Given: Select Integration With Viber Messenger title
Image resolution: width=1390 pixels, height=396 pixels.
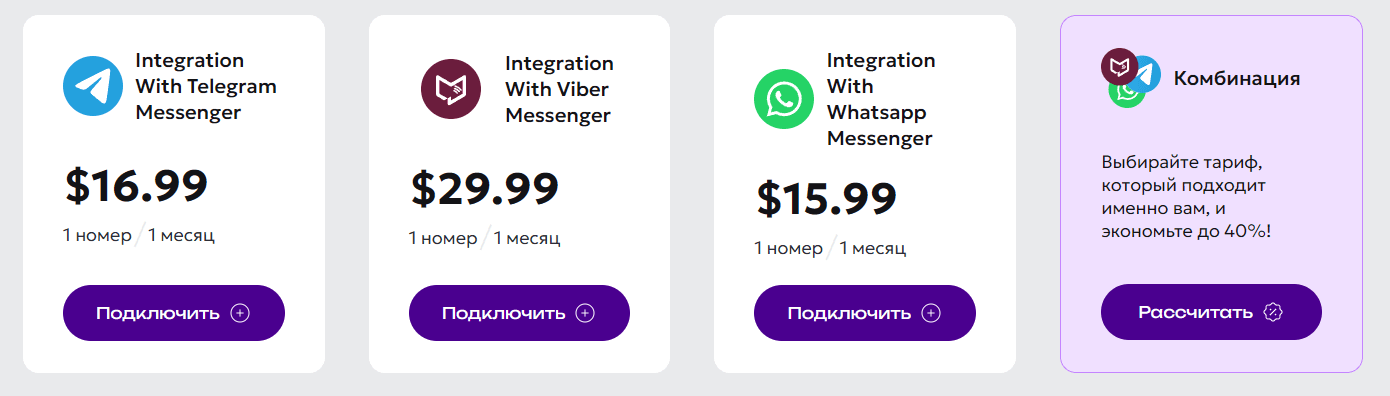Looking at the screenshot, I should pos(559,89).
